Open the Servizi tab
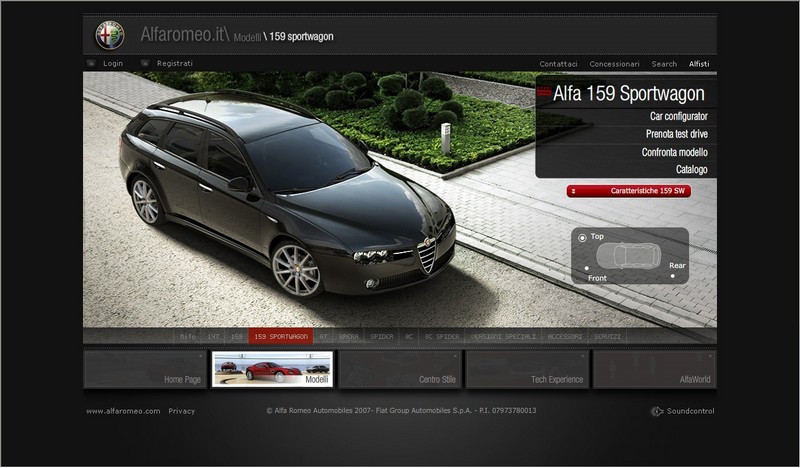Image resolution: width=800 pixels, height=468 pixels. (x=607, y=337)
